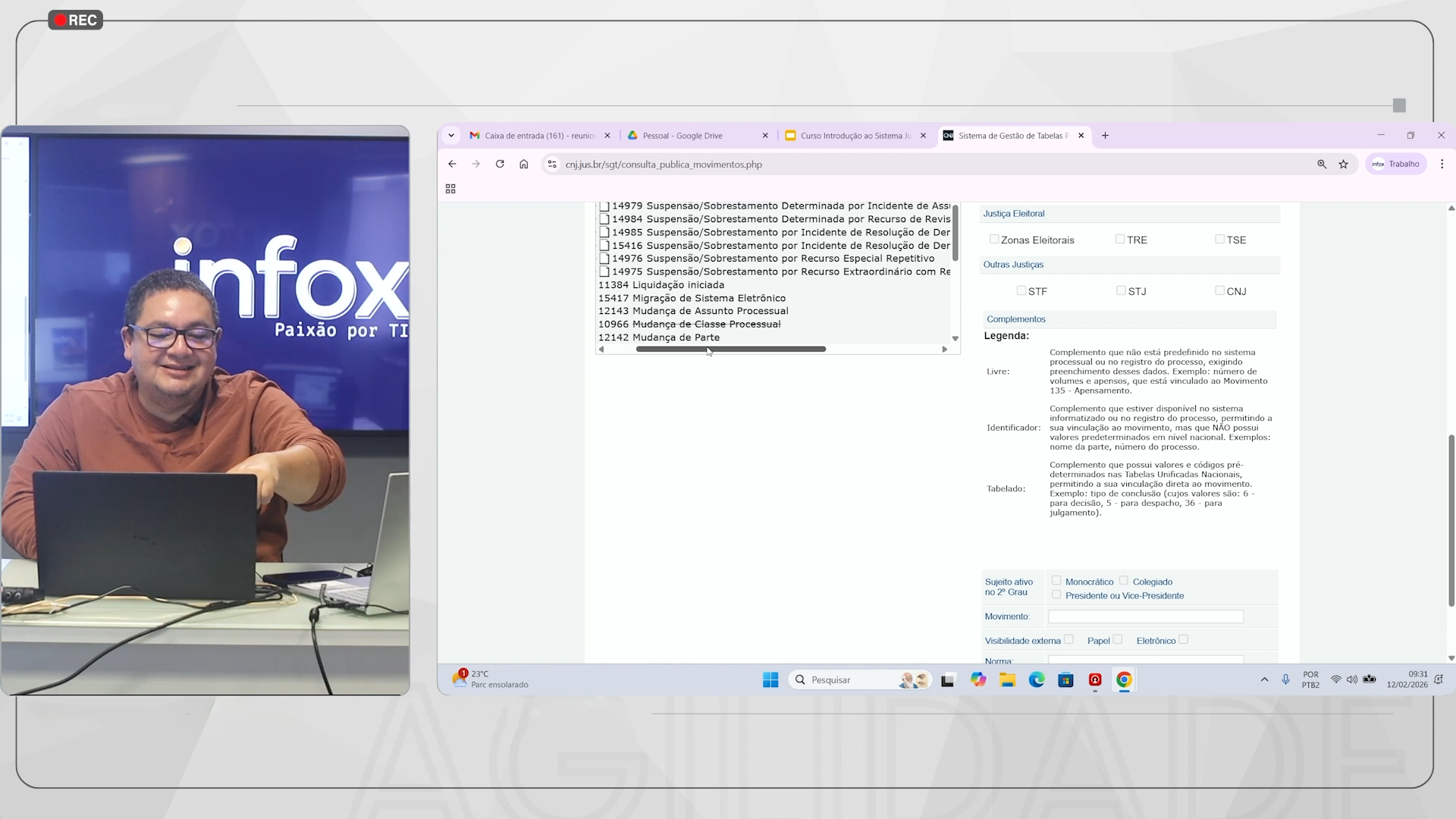Bookmark this page with the star icon

1343,164
